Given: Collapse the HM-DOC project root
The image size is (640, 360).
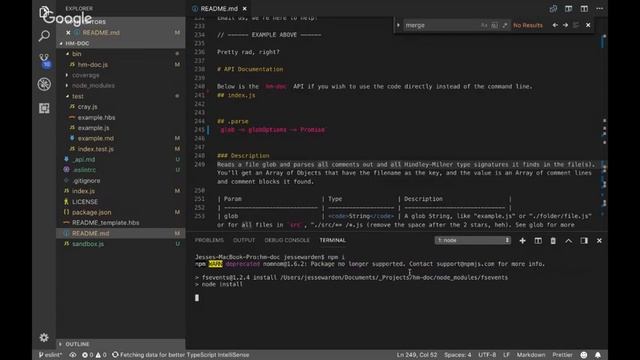Looking at the screenshot, I should 61,43.
